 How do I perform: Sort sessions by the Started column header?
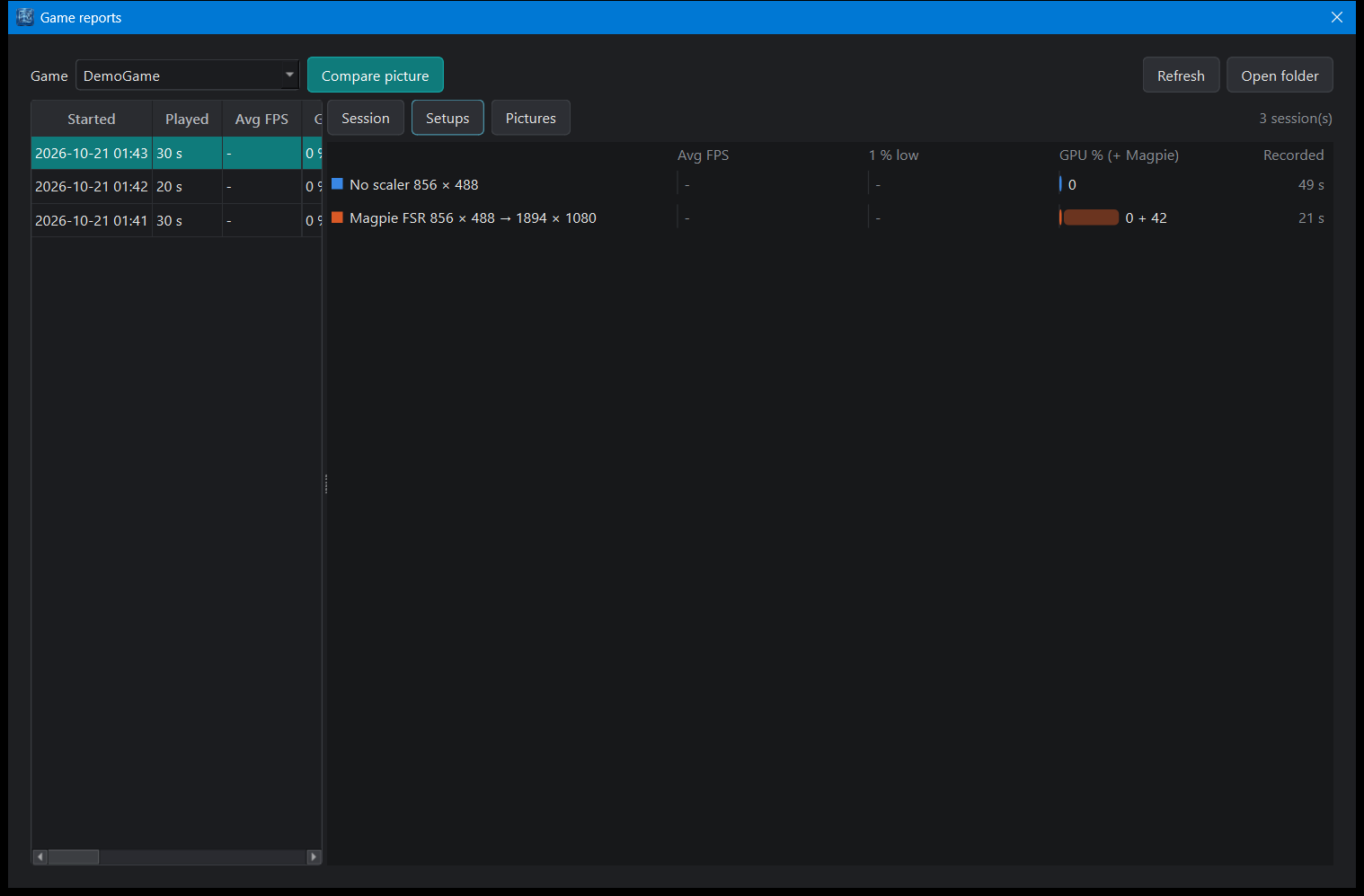(92, 119)
